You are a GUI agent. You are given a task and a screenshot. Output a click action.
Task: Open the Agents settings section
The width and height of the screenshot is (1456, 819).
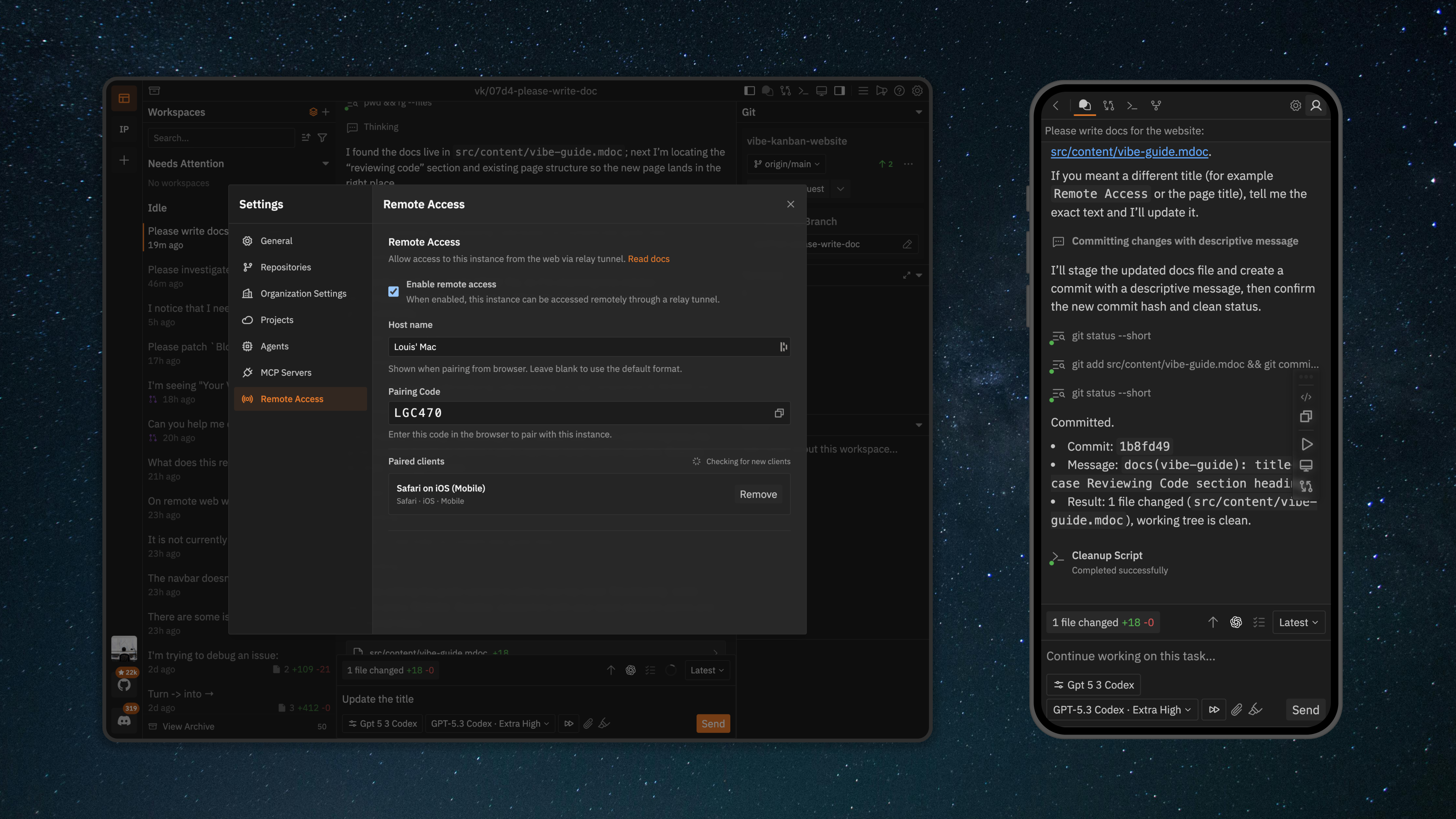pyautogui.click(x=274, y=346)
